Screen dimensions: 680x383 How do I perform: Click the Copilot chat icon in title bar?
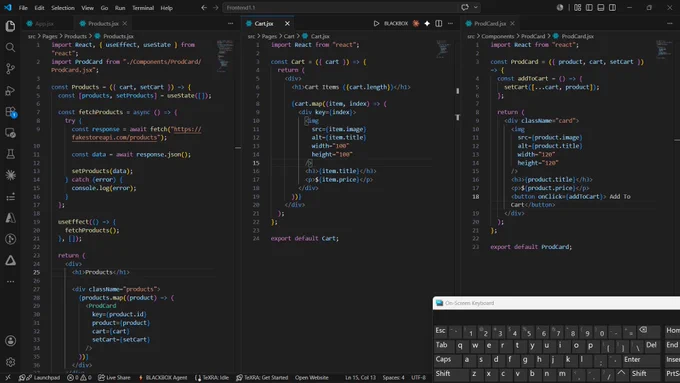point(465,7)
